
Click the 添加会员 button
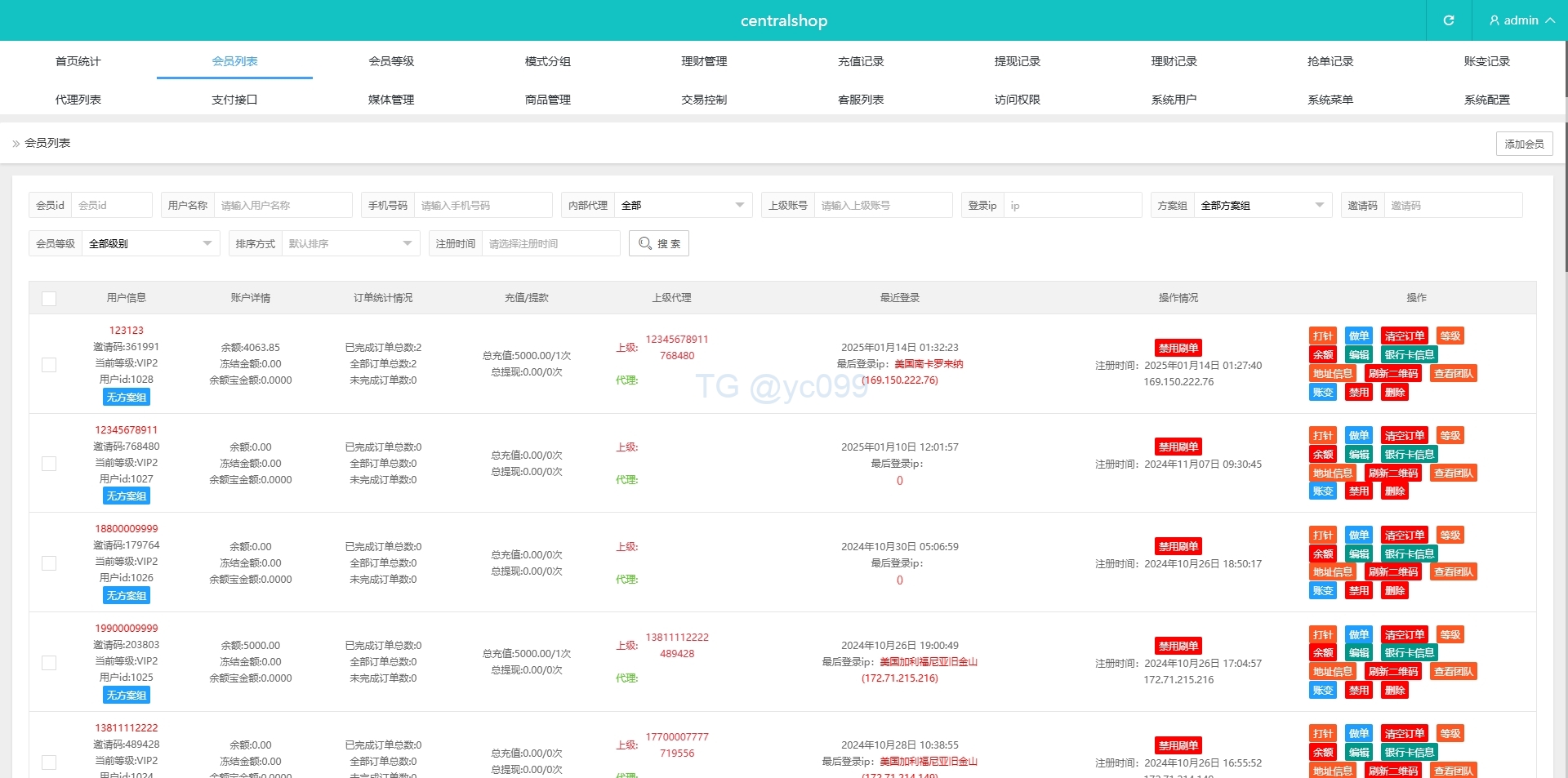(1524, 144)
